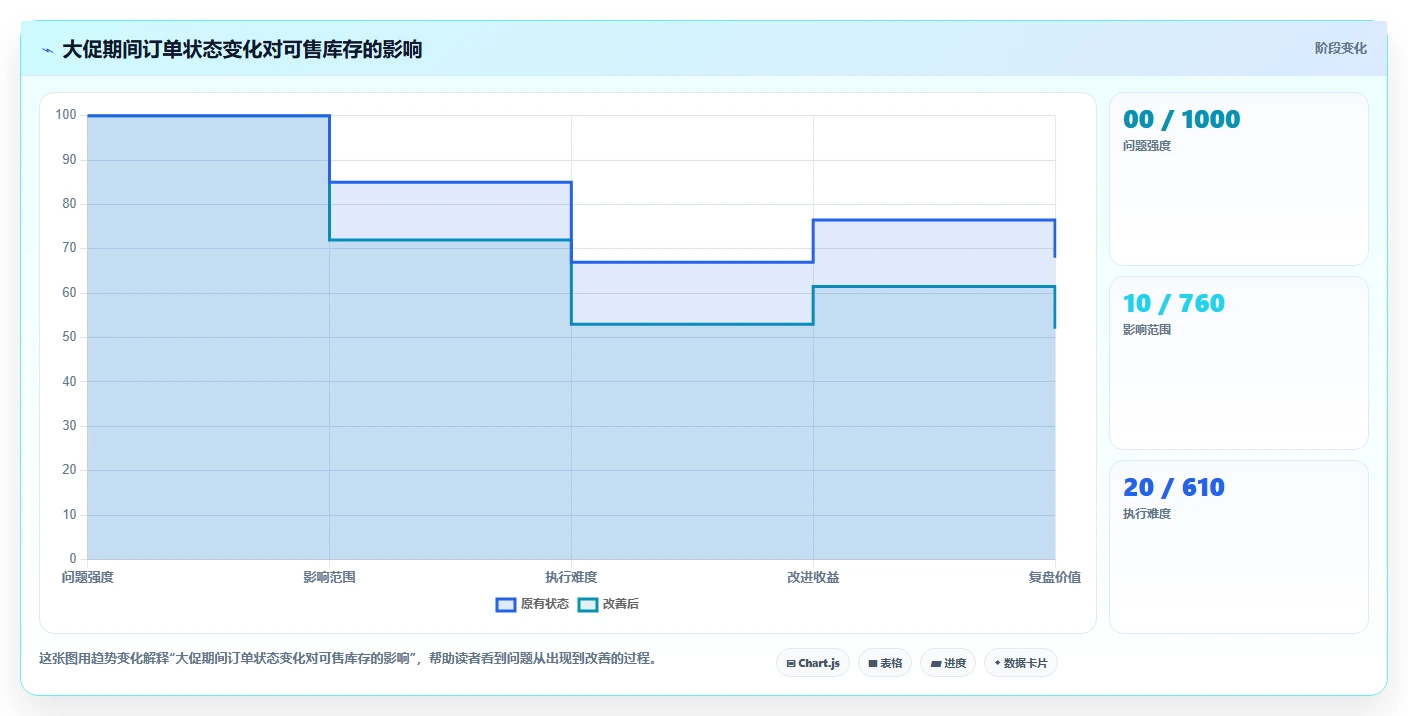This screenshot has height=716, width=1408.
Task: Click the 影响范围 x-axis label
Action: click(329, 577)
